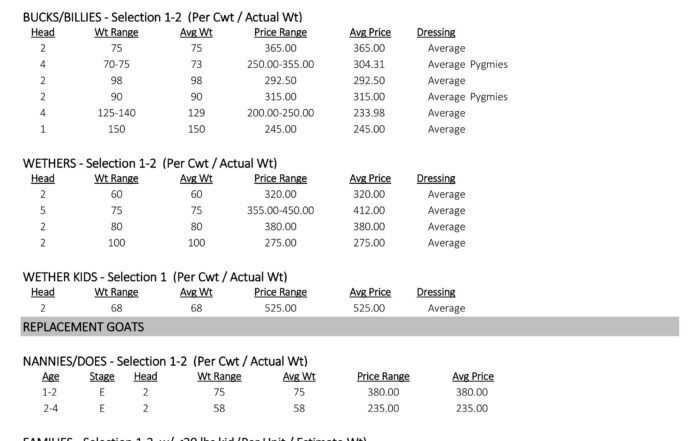
Task: Select the 525.00 wether kids price range
Action: 280,308
